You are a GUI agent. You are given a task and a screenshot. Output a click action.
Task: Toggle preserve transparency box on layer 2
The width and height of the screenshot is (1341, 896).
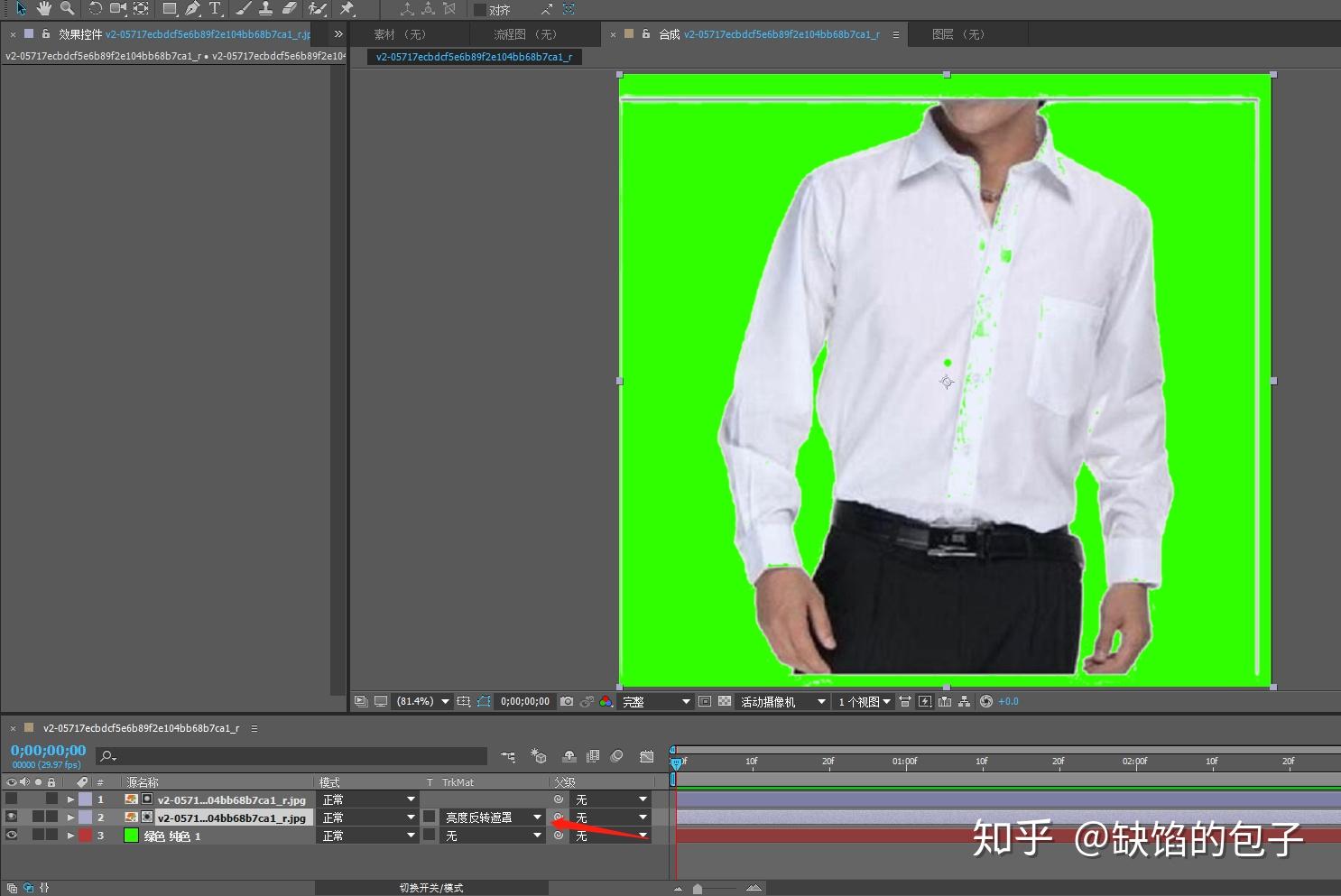click(429, 817)
